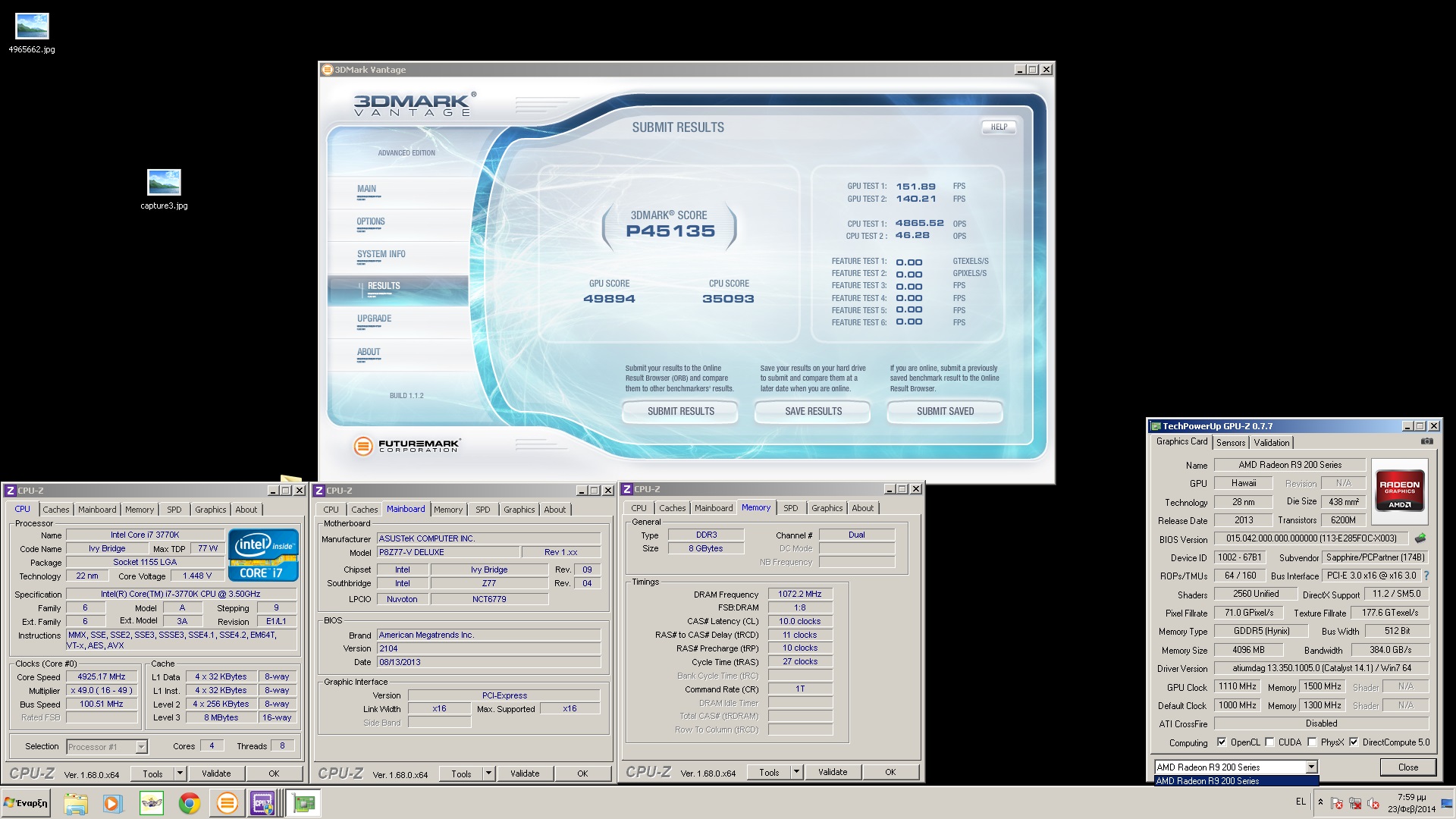Viewport: 1456px width, 819px height.
Task: Open the System Info section in 3DMark Vantage
Action: [x=381, y=255]
